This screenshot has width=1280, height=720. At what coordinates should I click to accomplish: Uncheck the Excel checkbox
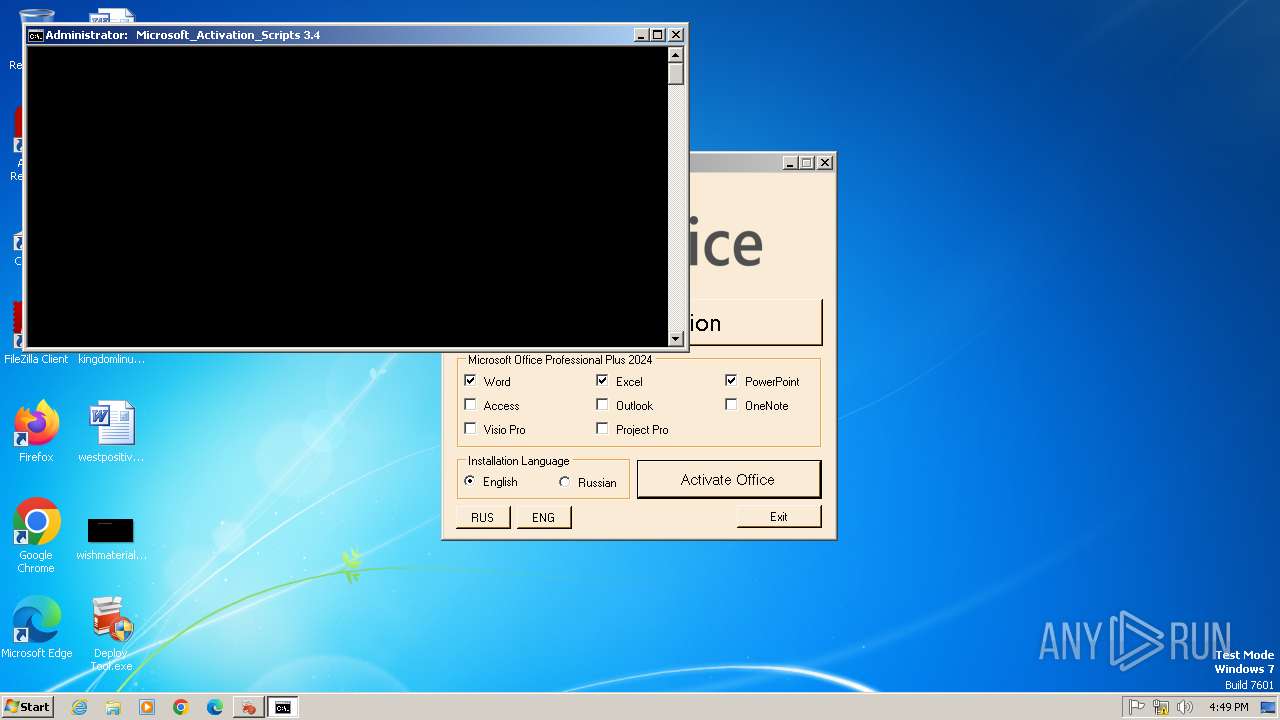pyautogui.click(x=602, y=381)
